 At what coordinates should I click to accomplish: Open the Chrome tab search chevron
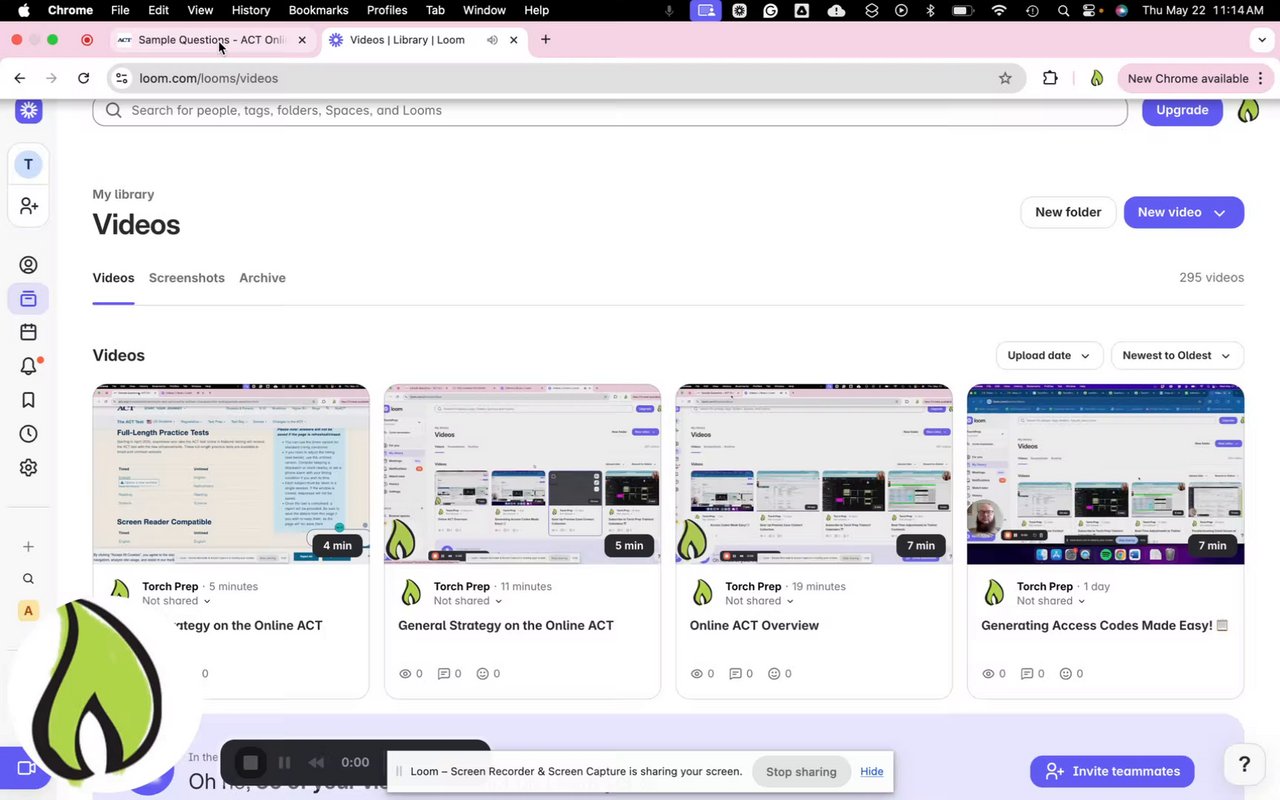coord(1262,40)
